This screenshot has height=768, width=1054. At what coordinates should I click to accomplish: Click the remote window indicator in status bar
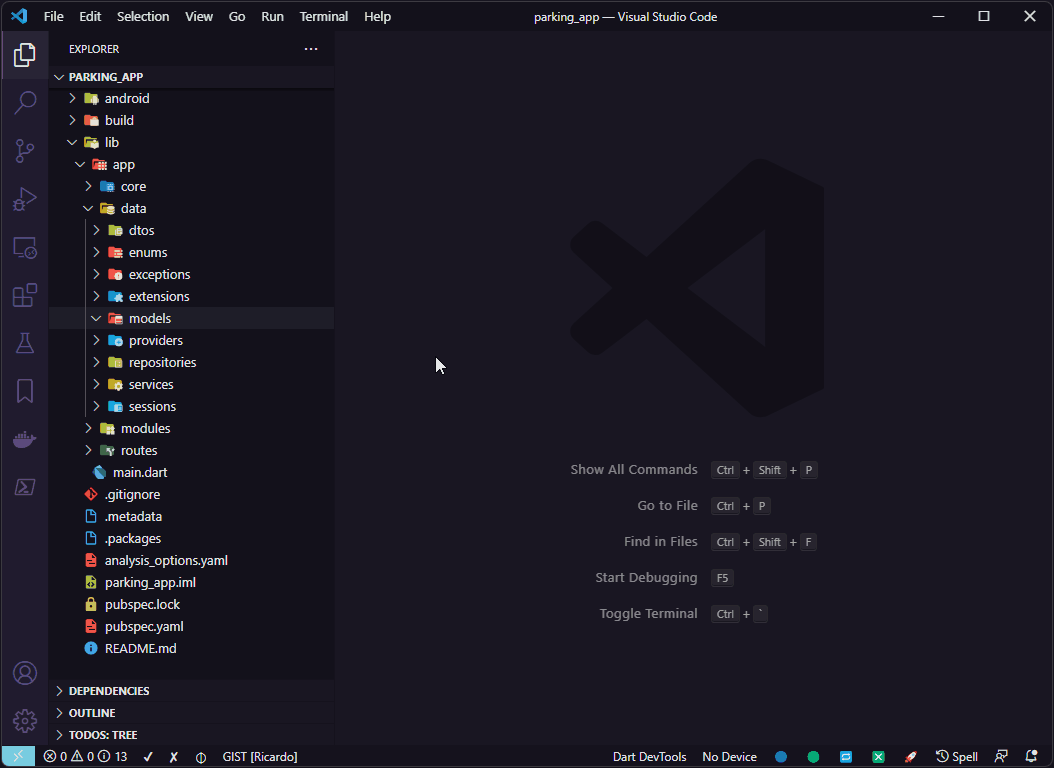tap(18, 757)
